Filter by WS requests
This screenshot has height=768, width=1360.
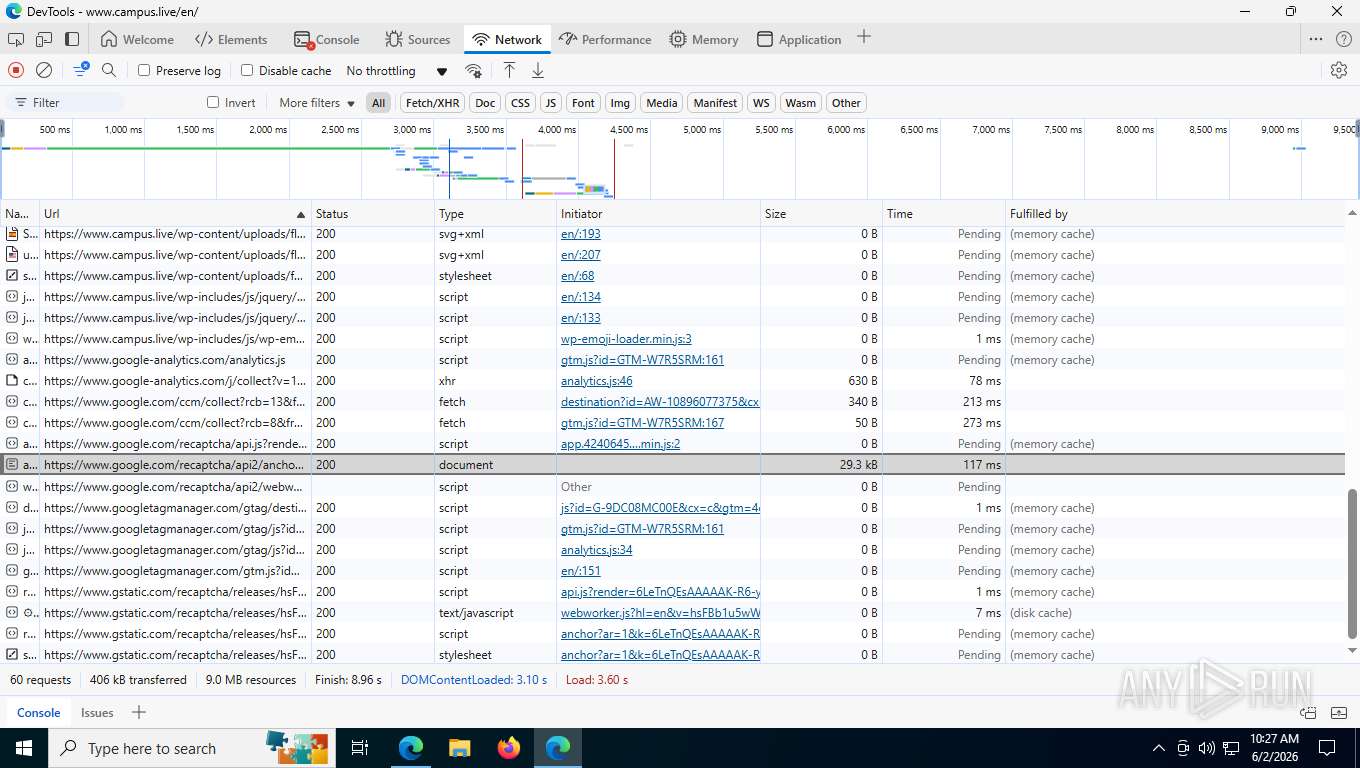click(762, 103)
